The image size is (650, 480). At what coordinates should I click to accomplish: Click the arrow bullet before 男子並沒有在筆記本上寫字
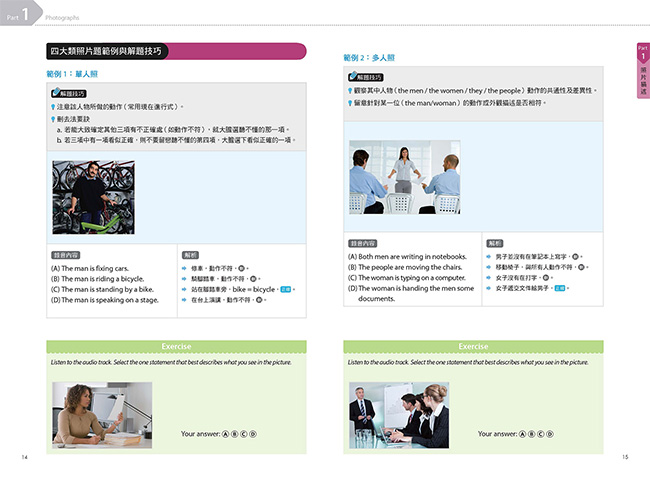489,257
